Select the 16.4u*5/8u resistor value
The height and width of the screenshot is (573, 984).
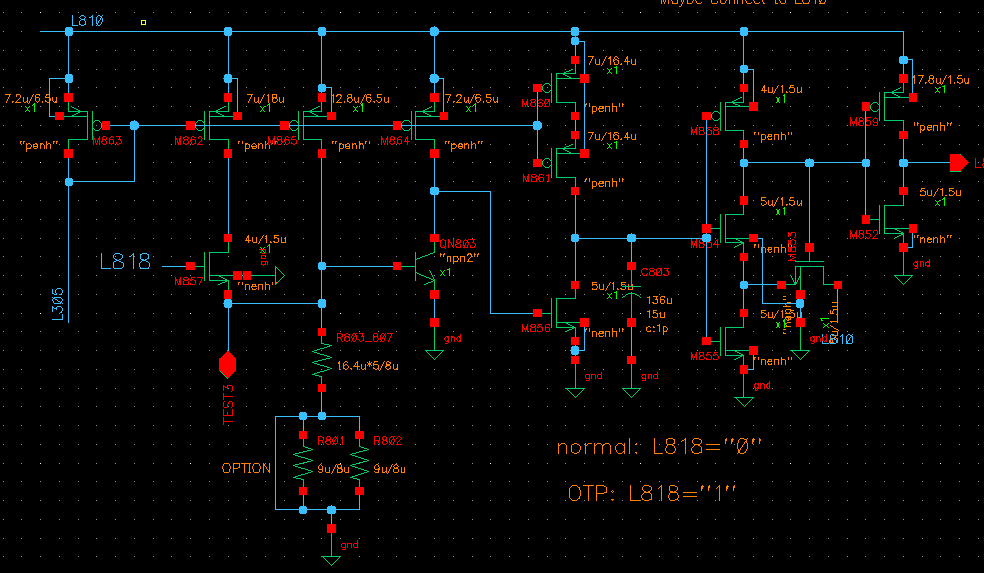368,365
